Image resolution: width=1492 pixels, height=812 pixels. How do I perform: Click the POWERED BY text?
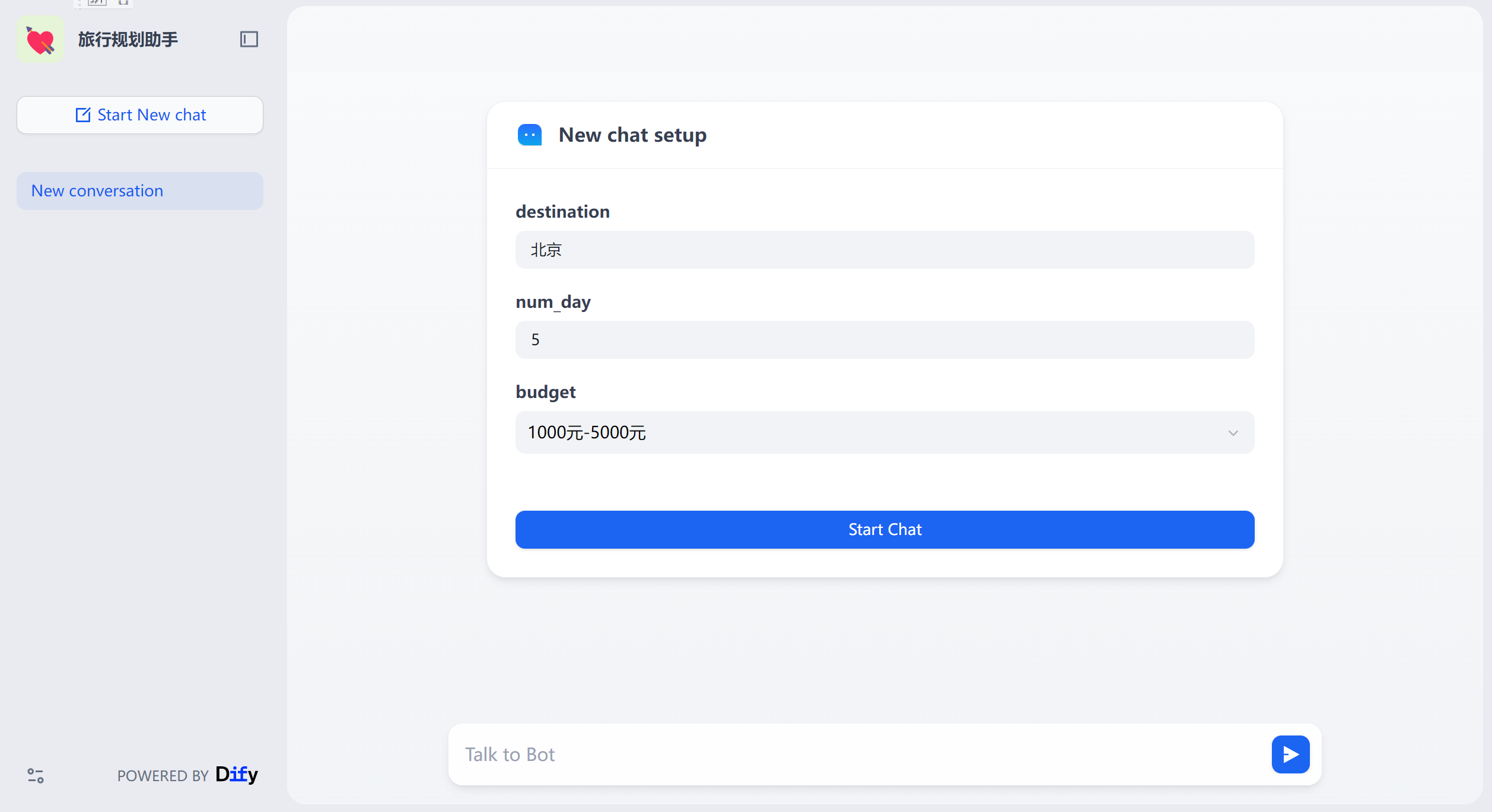[163, 776]
